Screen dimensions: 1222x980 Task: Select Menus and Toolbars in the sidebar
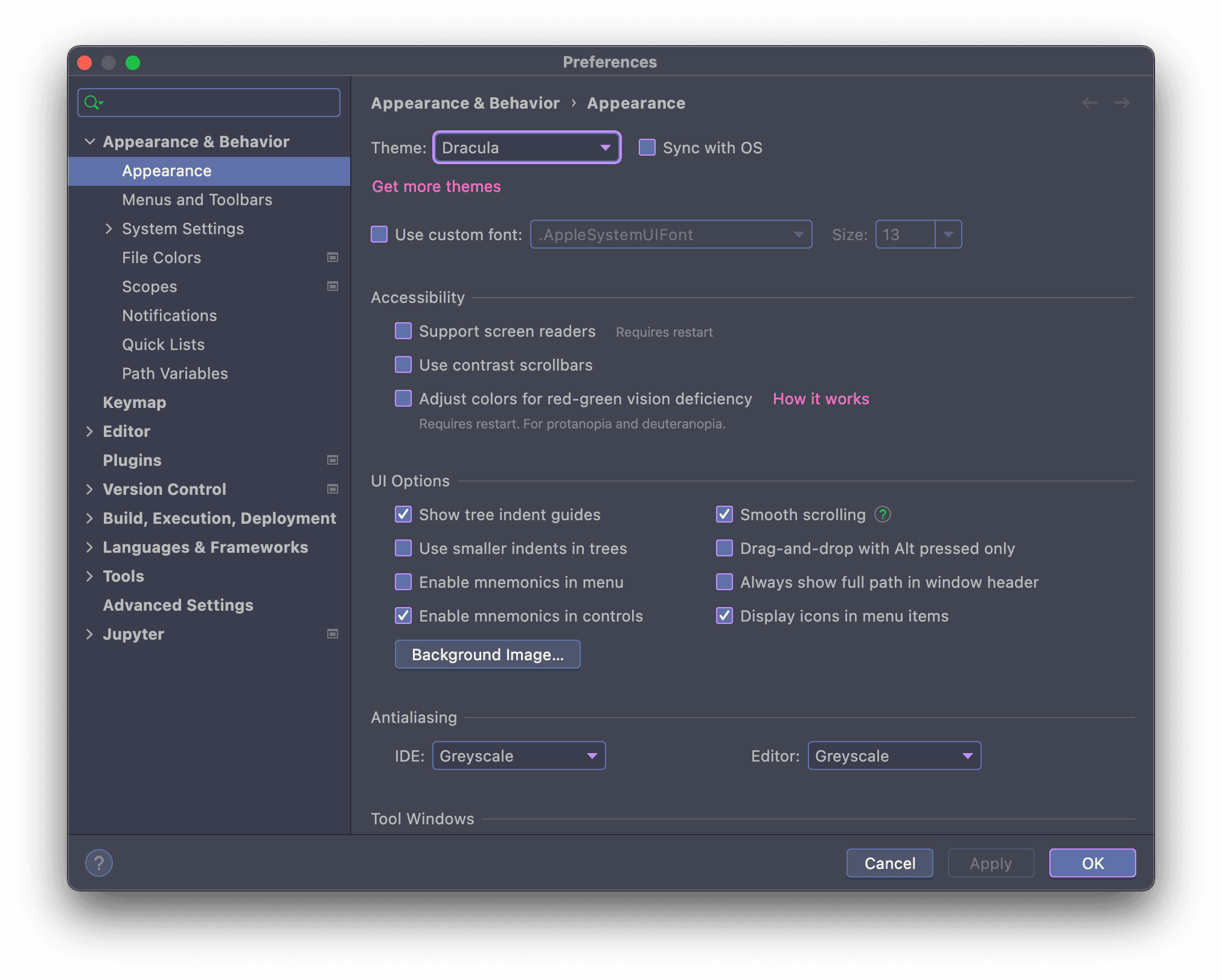pos(197,200)
